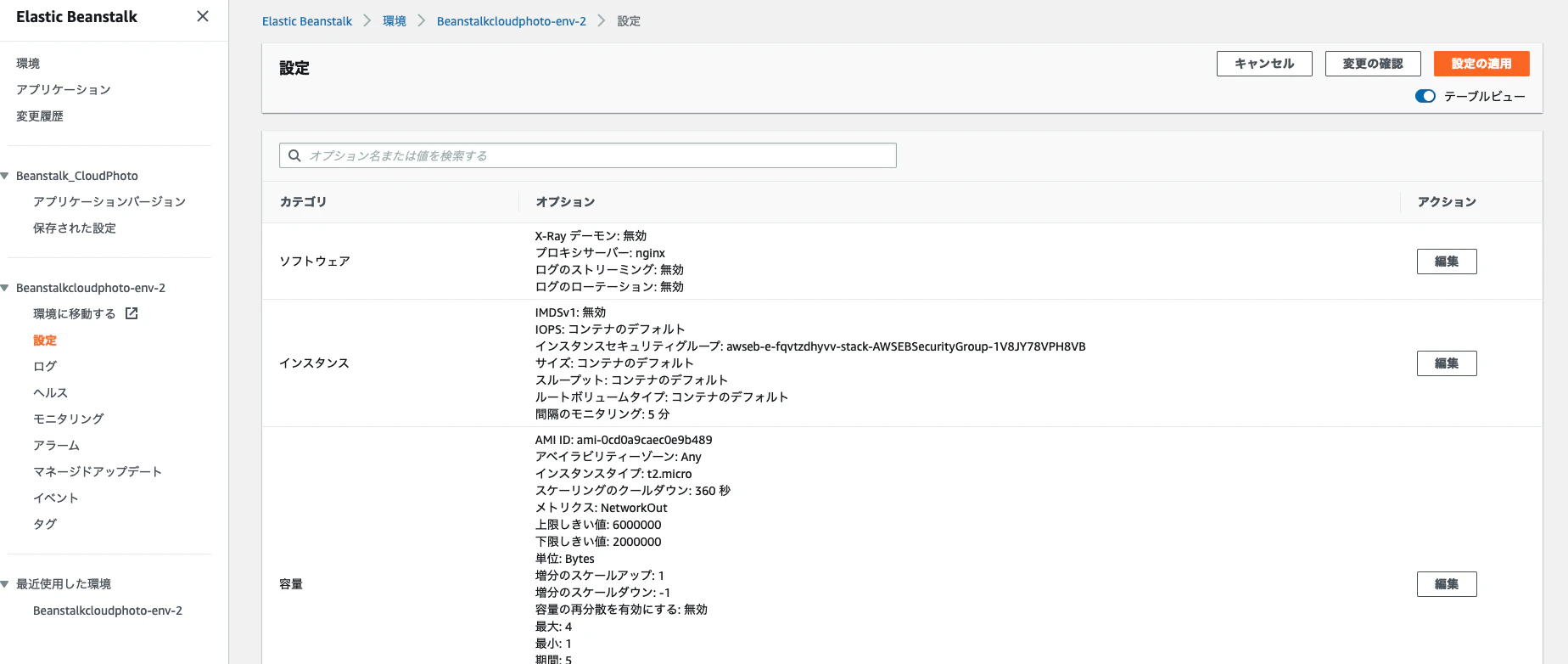Open 環境 in the sidebar
Screen dimensions: 1568x664
(28, 64)
